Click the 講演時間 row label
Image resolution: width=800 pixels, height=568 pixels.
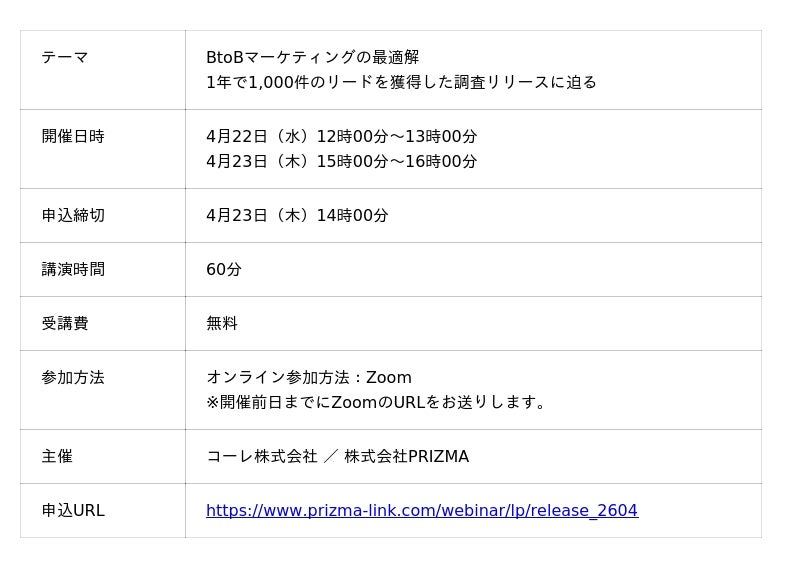pos(73,270)
